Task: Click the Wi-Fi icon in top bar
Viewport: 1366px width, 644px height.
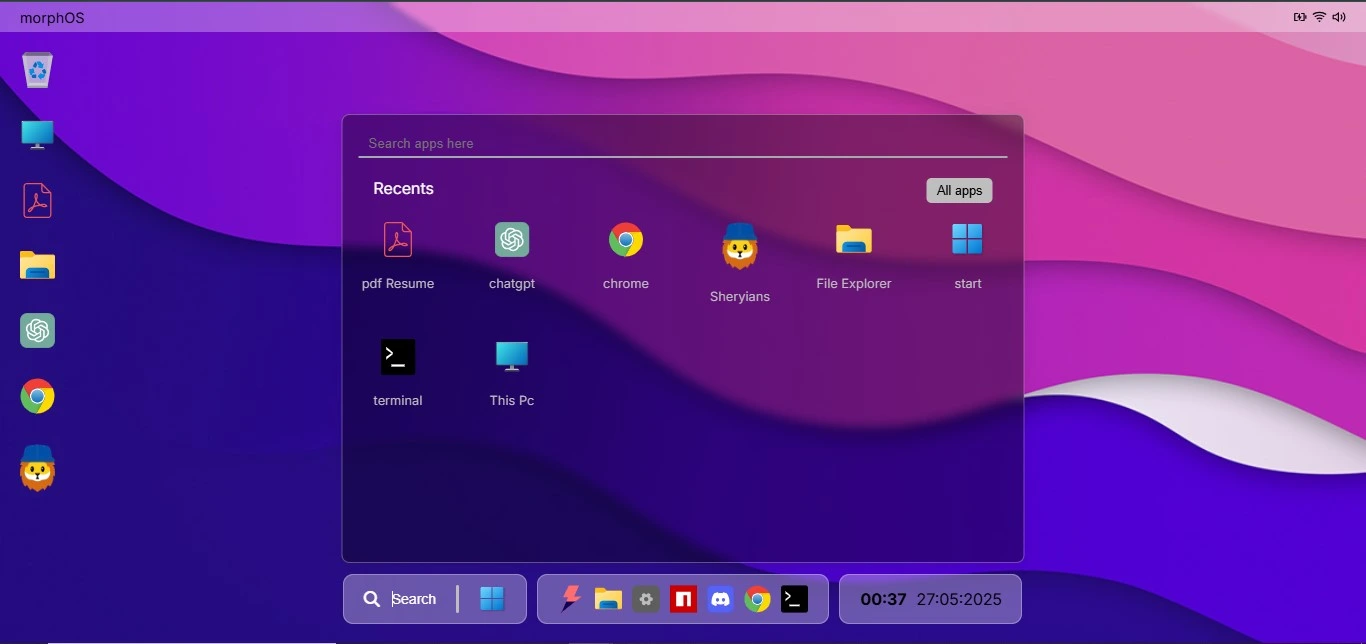Action: pos(1319,17)
